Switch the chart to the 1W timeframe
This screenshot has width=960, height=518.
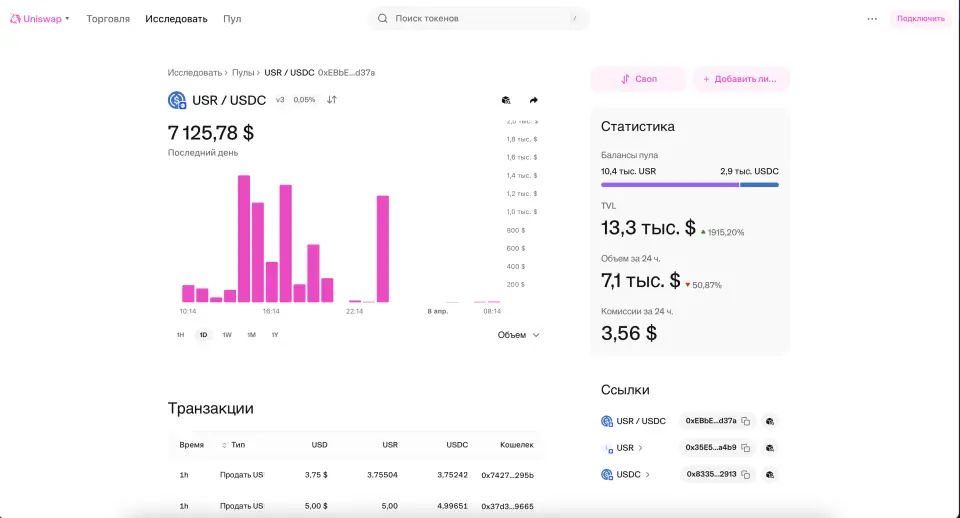click(x=227, y=335)
